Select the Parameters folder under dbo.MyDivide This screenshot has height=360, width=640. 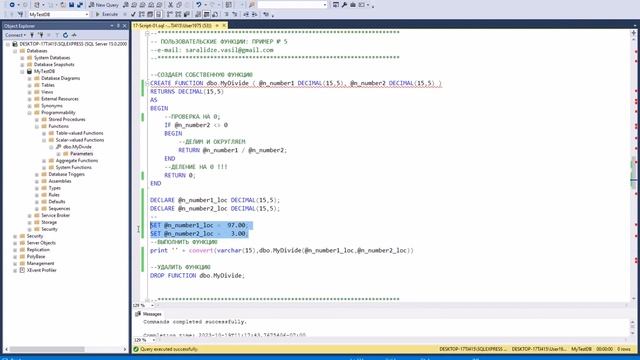coord(81,154)
